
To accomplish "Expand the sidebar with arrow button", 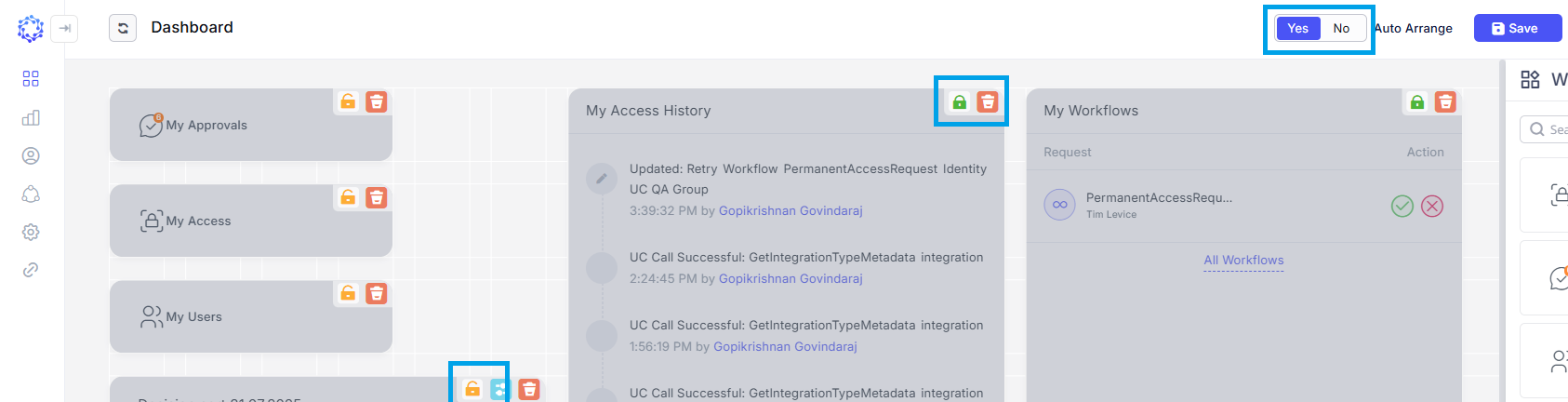I will (x=64, y=28).
